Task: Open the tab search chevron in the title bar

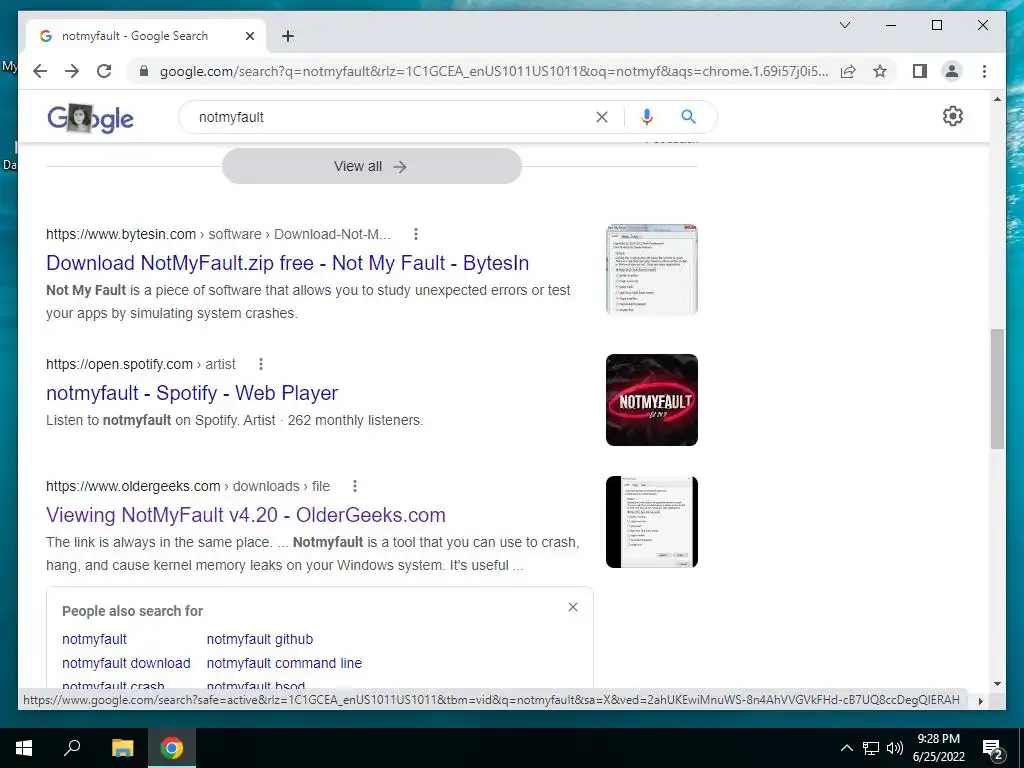Action: tap(844, 25)
